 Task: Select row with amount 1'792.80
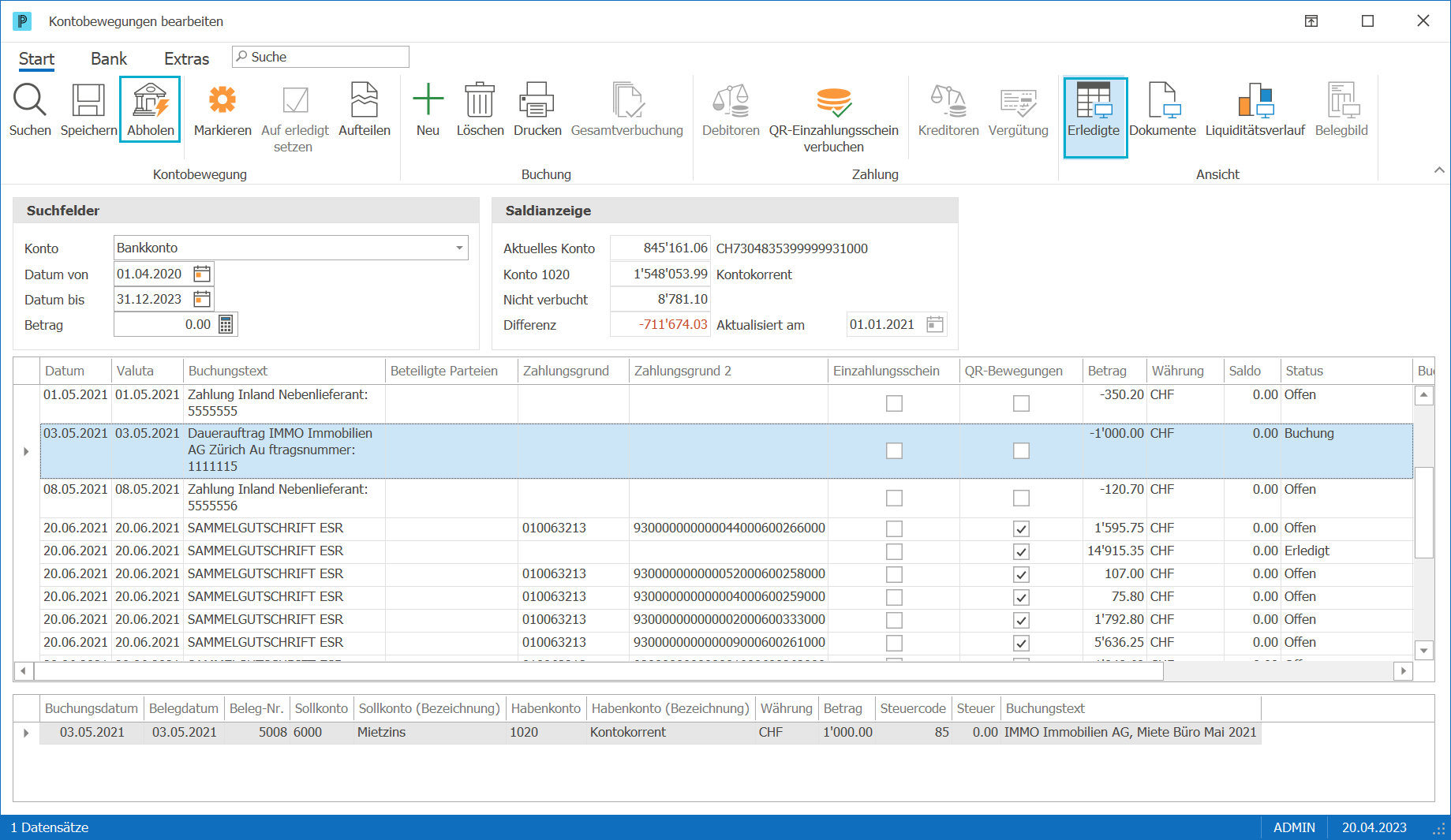(726, 620)
